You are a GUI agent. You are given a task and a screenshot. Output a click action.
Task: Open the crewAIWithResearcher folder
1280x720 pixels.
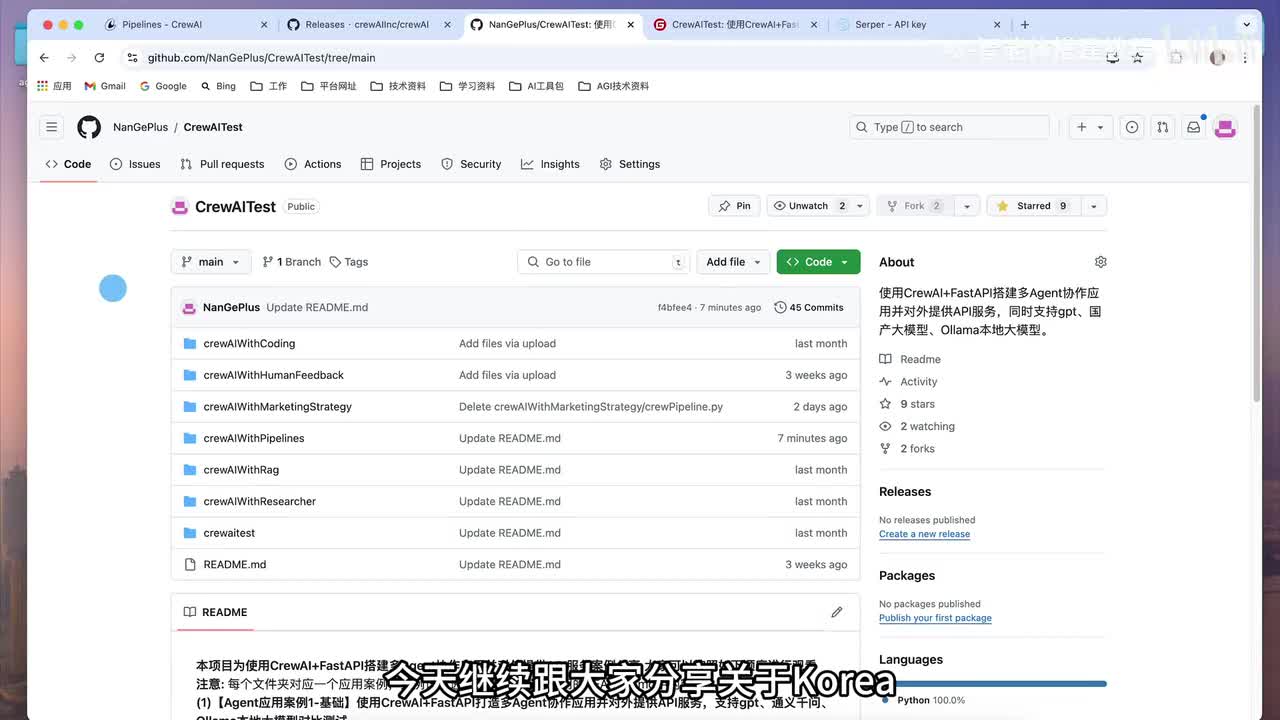pyautogui.click(x=259, y=501)
